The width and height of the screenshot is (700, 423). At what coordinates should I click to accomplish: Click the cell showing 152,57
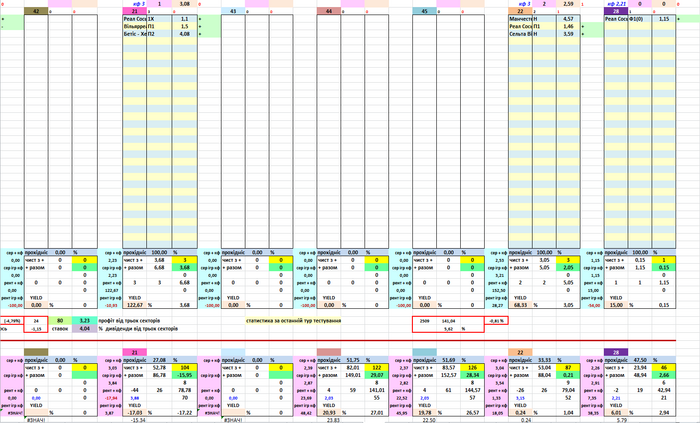pyautogui.click(x=448, y=375)
